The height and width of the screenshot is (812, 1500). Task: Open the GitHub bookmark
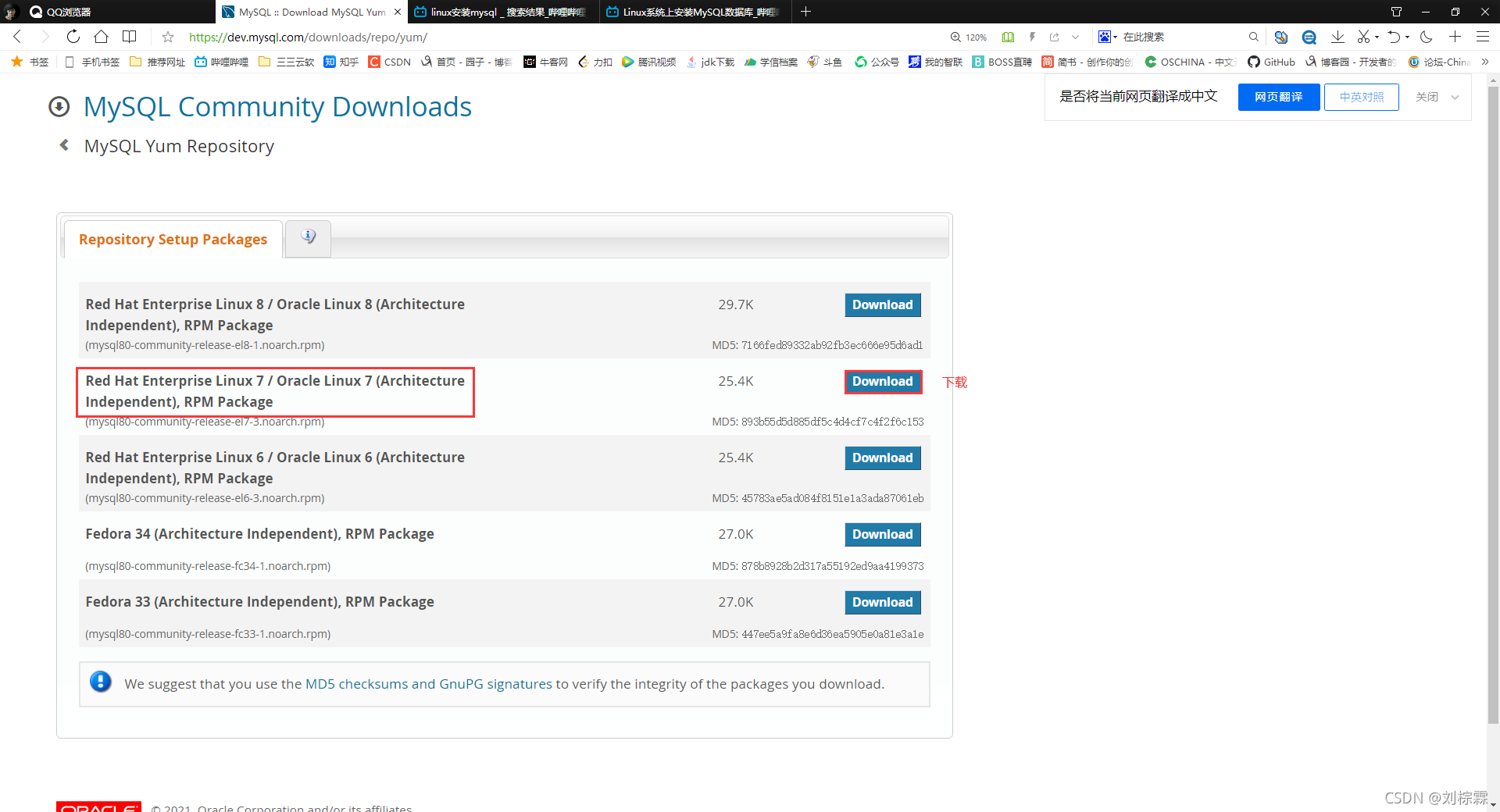(1271, 62)
